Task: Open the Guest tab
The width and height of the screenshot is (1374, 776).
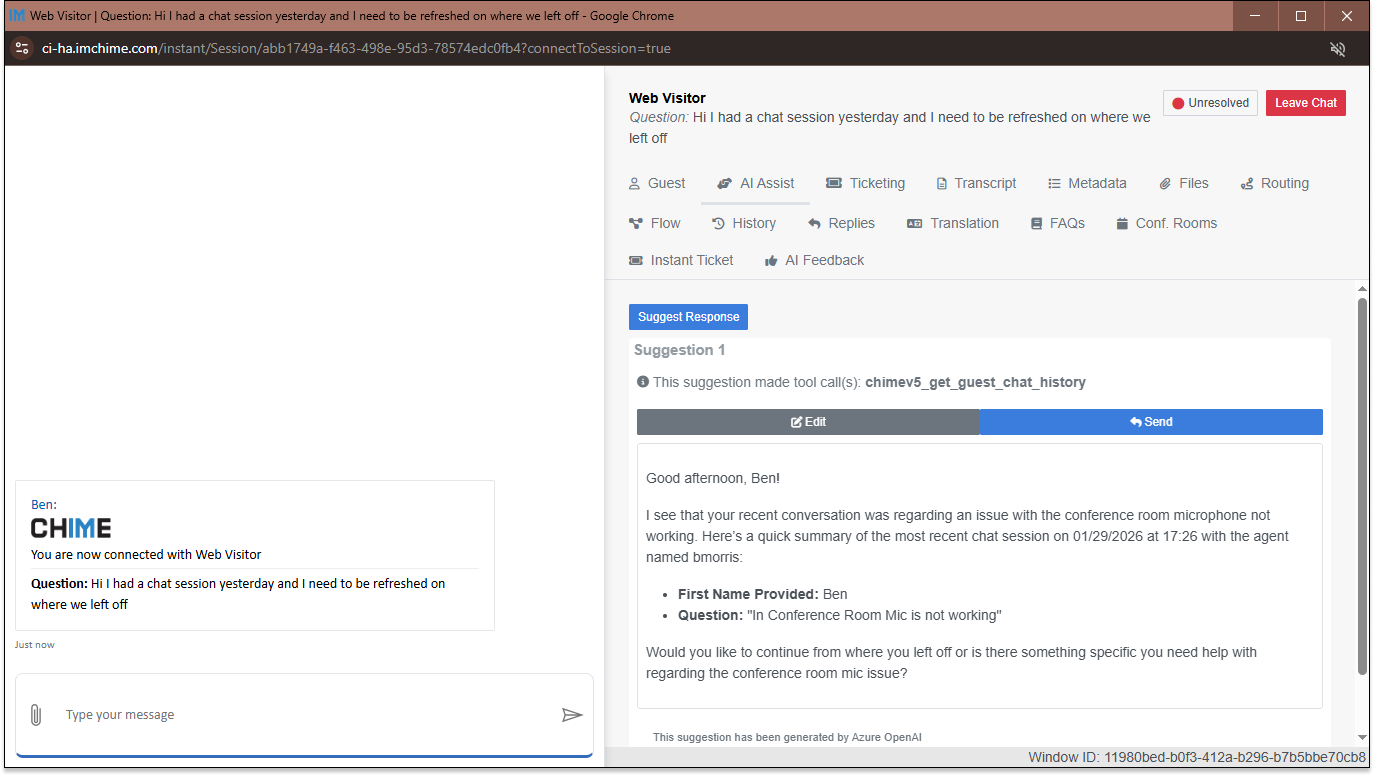Action: (x=657, y=183)
